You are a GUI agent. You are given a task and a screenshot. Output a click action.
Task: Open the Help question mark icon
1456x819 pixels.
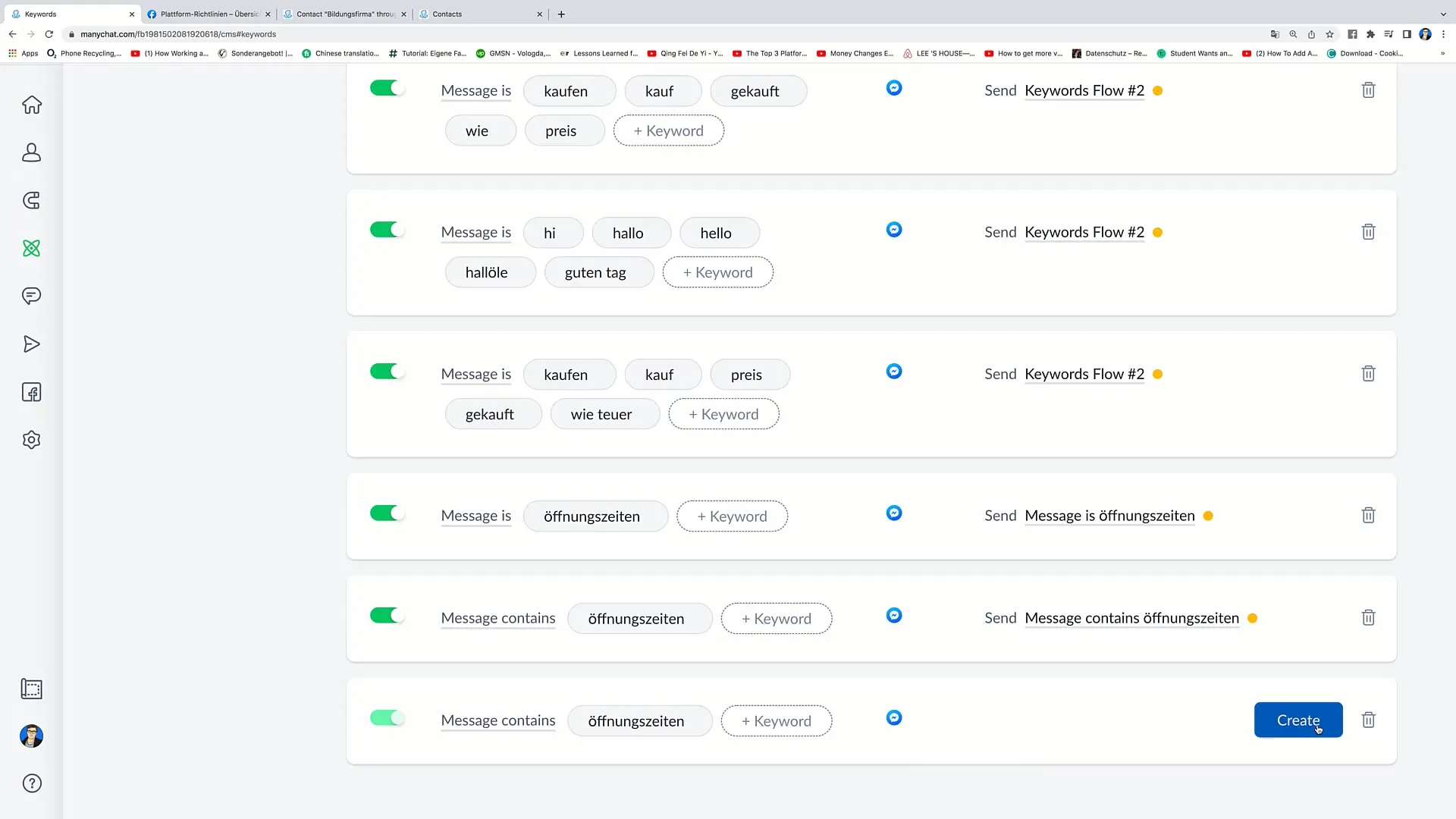[32, 783]
